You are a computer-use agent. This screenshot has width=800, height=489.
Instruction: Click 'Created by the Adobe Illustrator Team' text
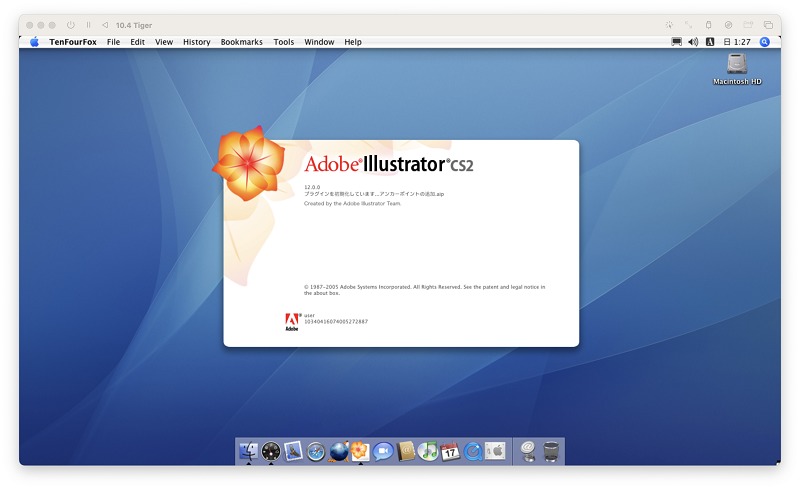tap(353, 203)
